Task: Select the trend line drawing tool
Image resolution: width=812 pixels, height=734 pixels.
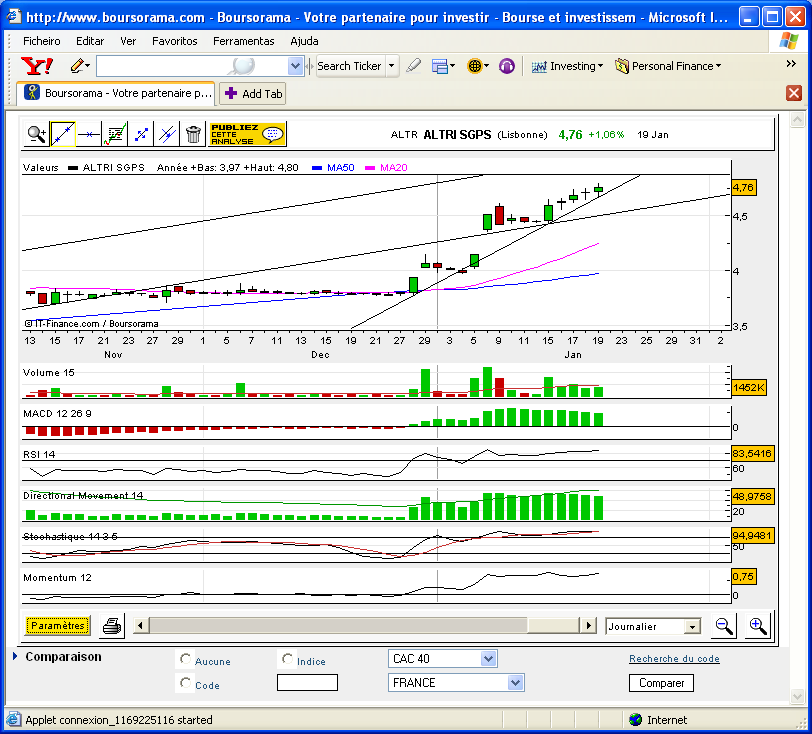Action: pos(63,135)
